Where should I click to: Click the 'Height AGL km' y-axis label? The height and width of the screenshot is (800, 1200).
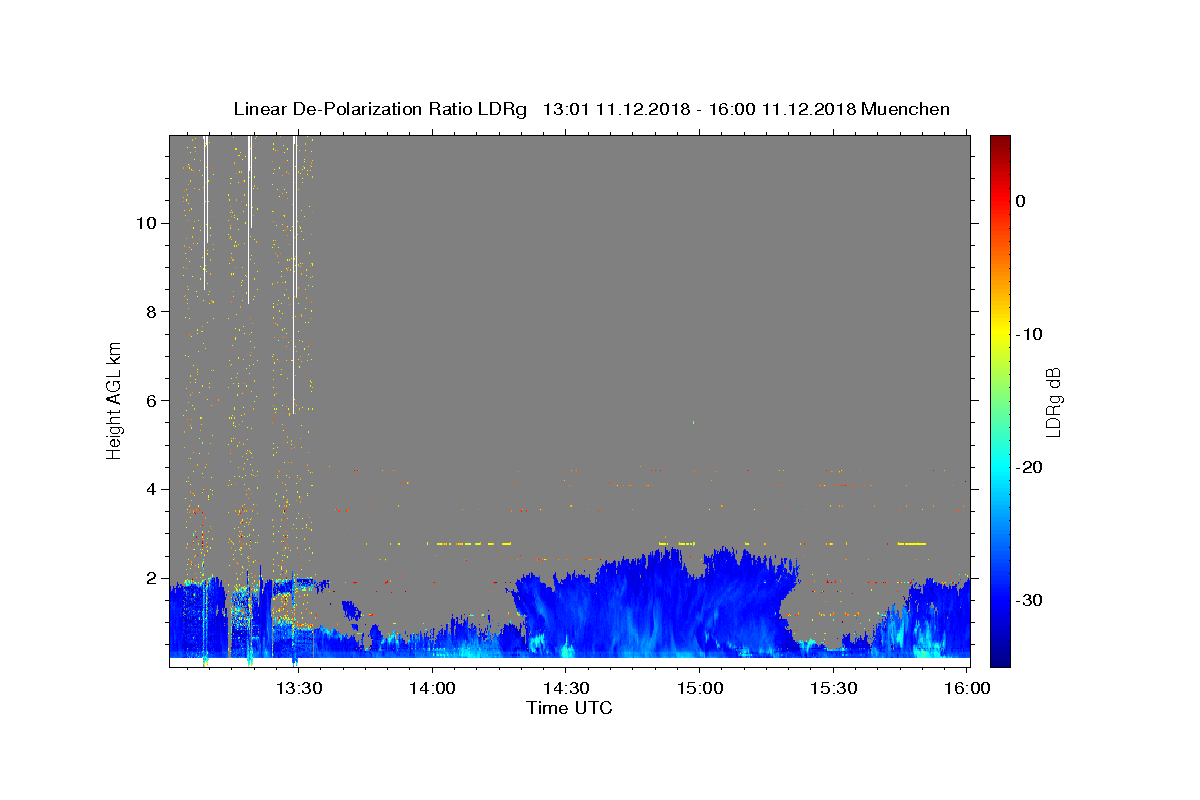(114, 400)
